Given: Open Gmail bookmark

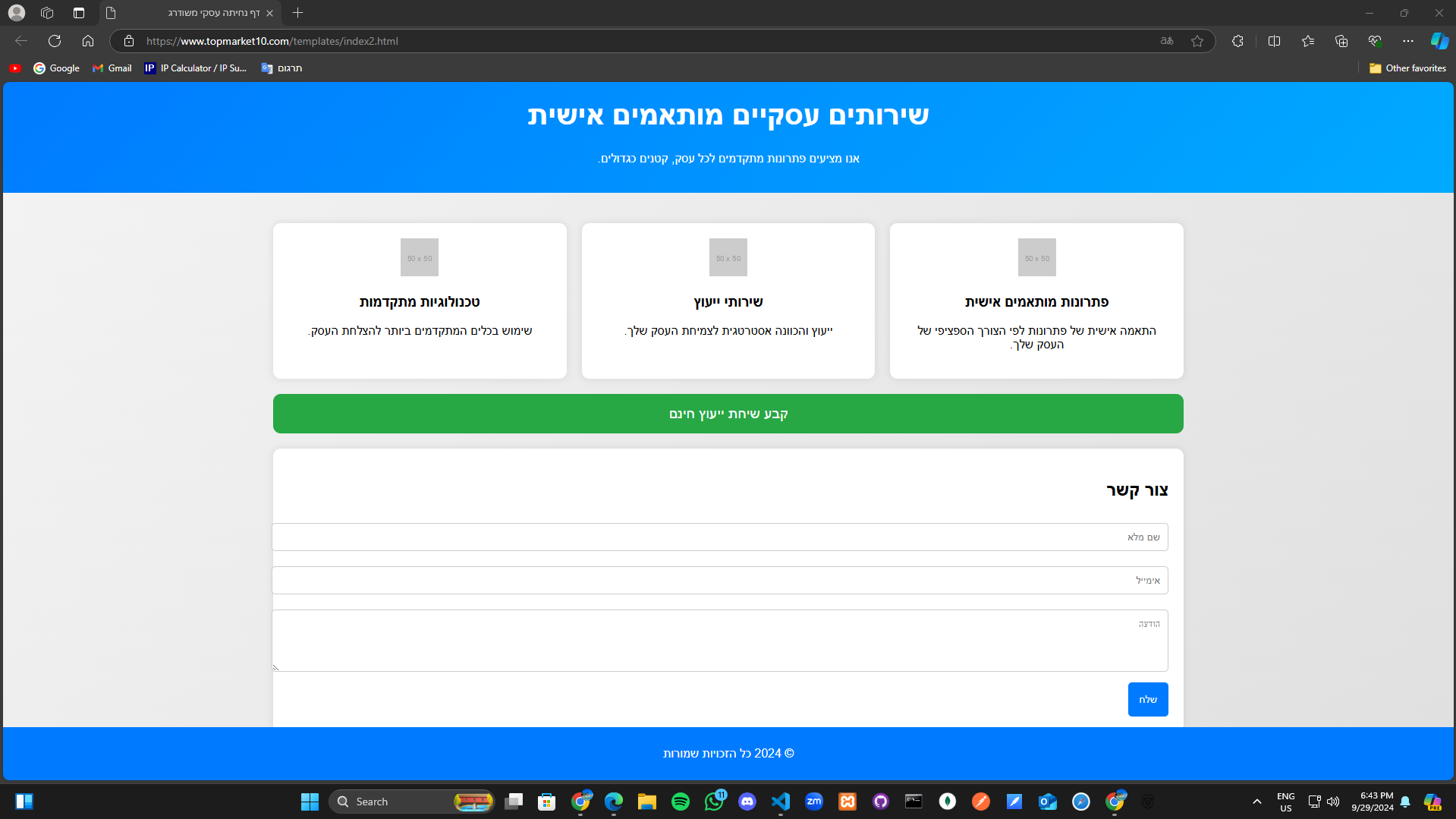Looking at the screenshot, I should coord(112,68).
